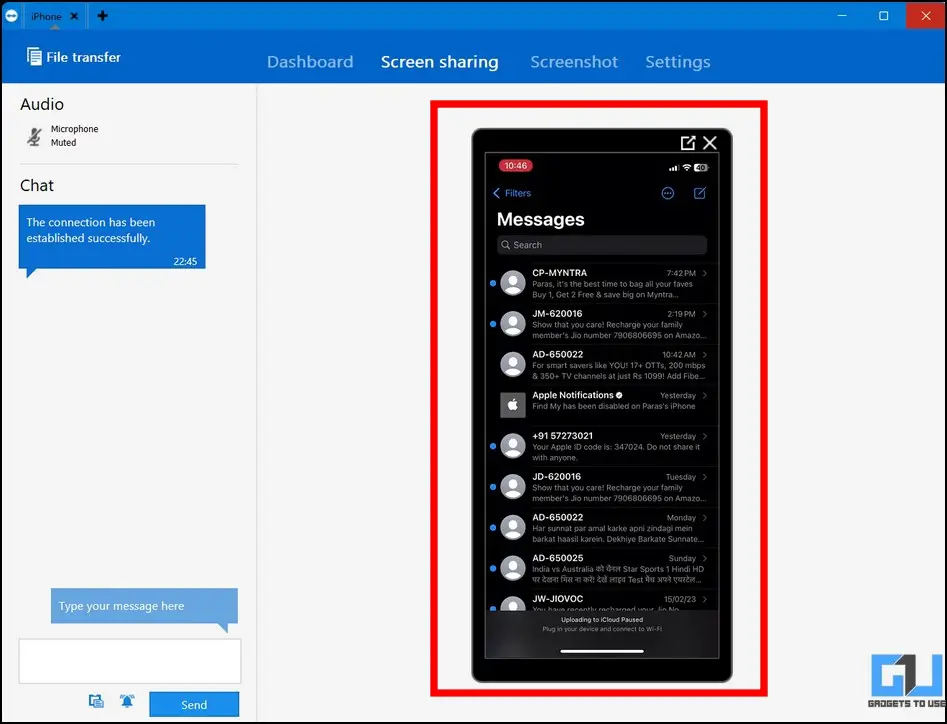The image size is (947, 724).
Task: Open the JW-JIOVOC conversation
Action: point(602,601)
